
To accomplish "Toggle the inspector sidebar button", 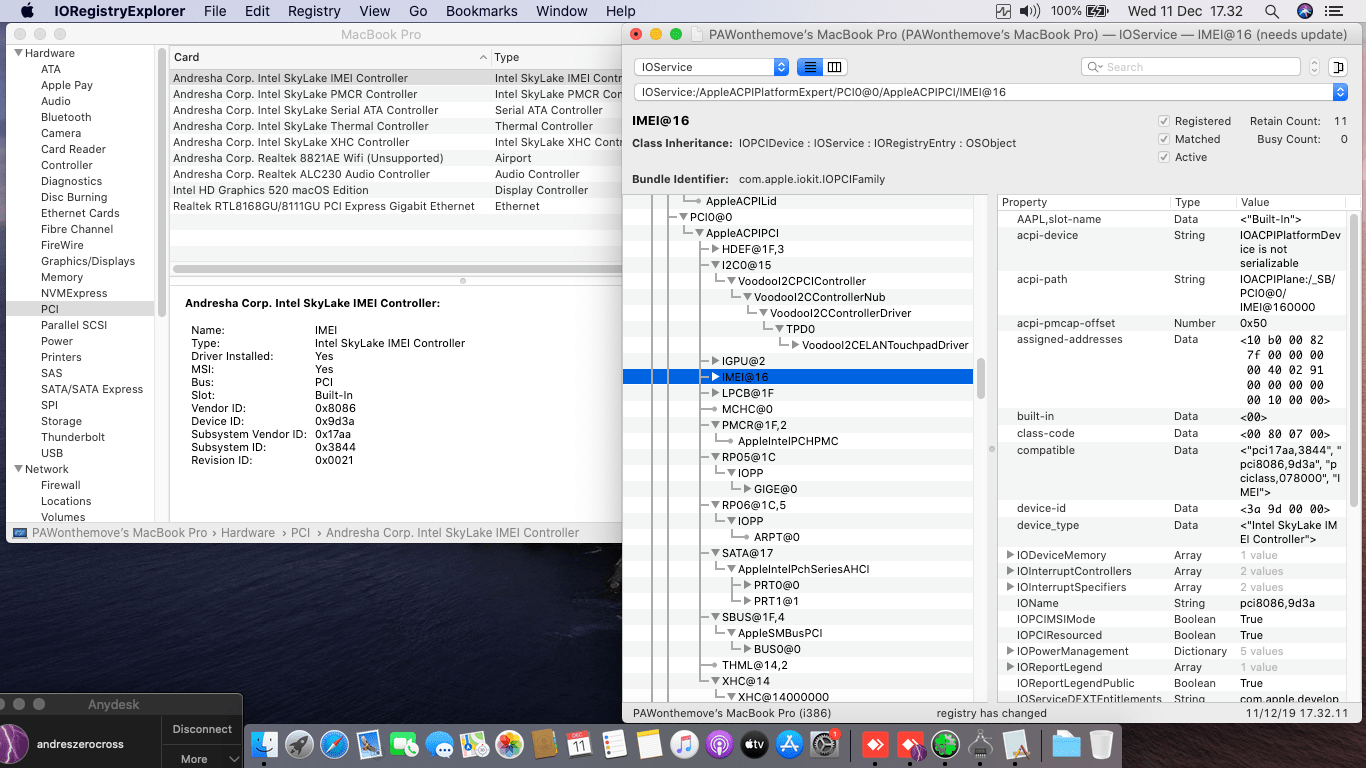I will (x=1339, y=67).
